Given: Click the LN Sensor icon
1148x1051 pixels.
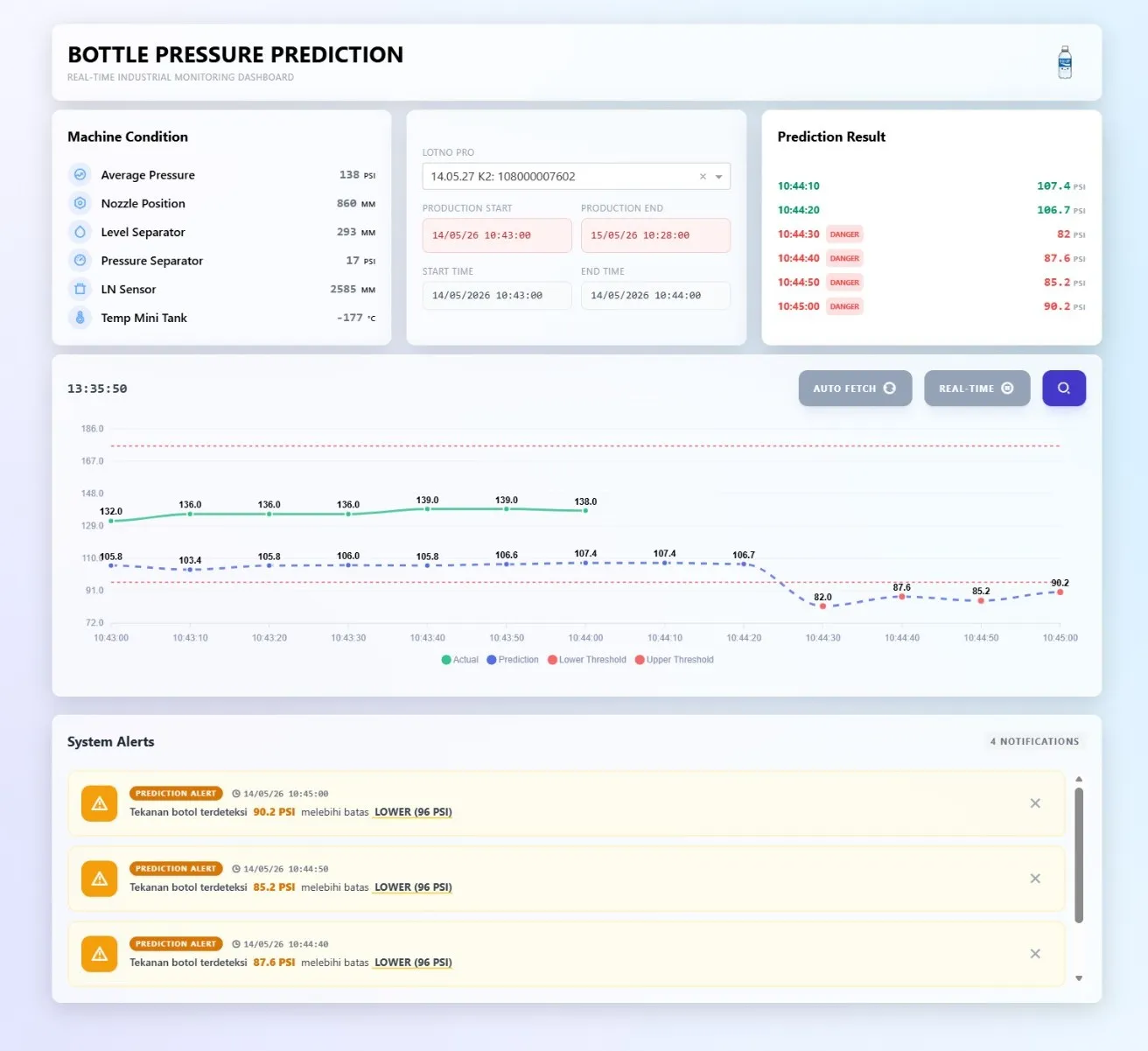Looking at the screenshot, I should point(80,289).
